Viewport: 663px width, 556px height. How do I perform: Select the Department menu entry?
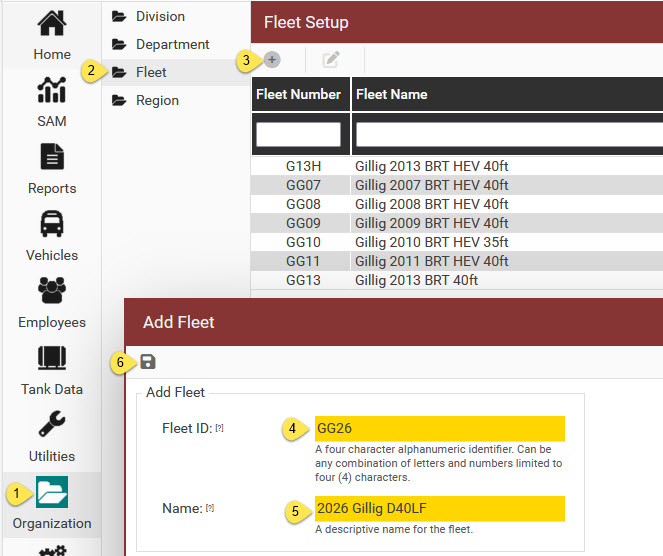point(176,44)
